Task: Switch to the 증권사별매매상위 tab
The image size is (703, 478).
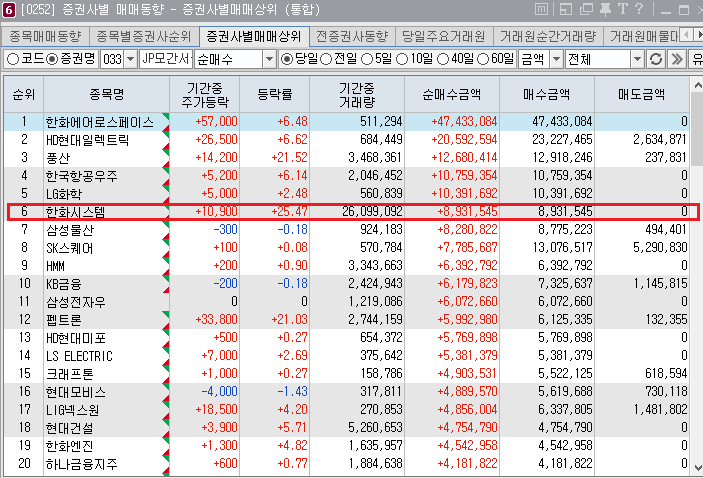Action: pyautogui.click(x=254, y=36)
